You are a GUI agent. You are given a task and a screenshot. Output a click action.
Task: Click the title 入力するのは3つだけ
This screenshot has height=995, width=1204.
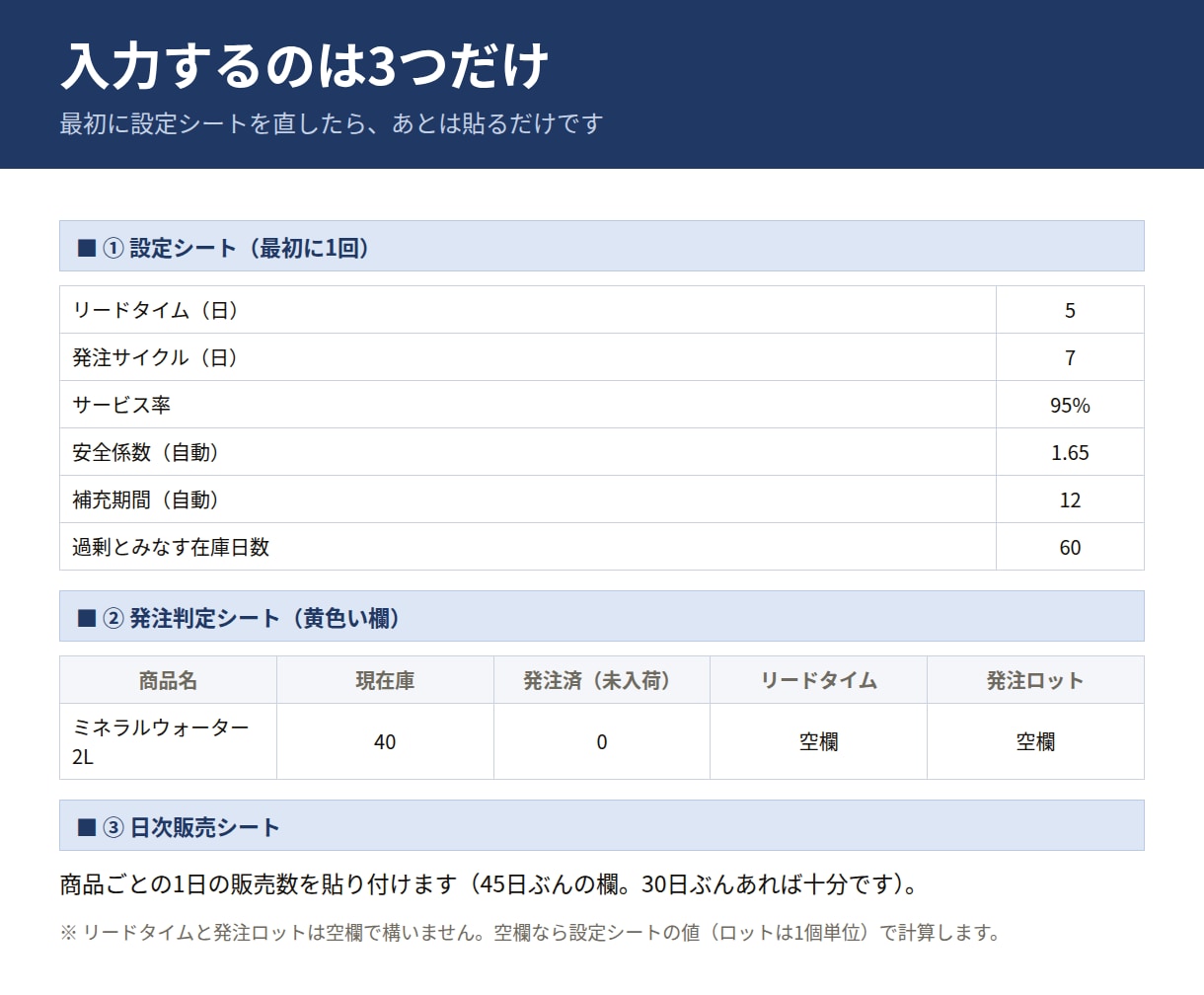(x=304, y=66)
